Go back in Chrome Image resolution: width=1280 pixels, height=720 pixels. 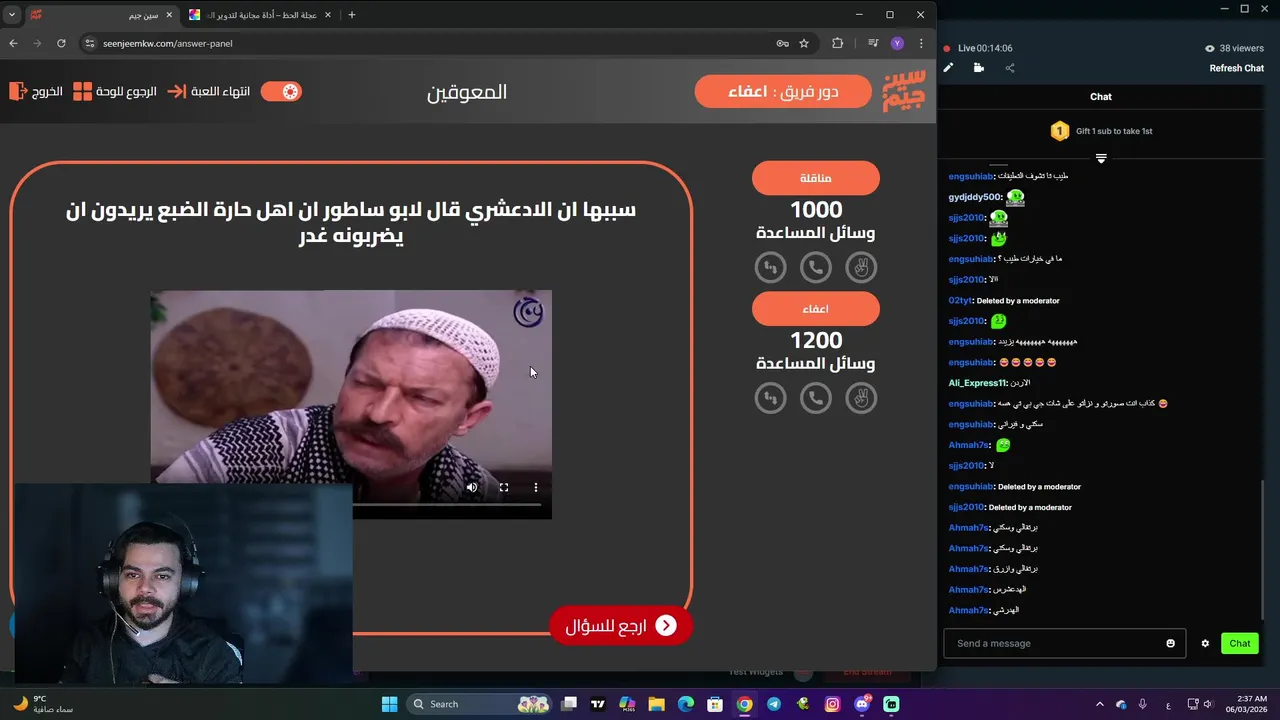click(13, 43)
